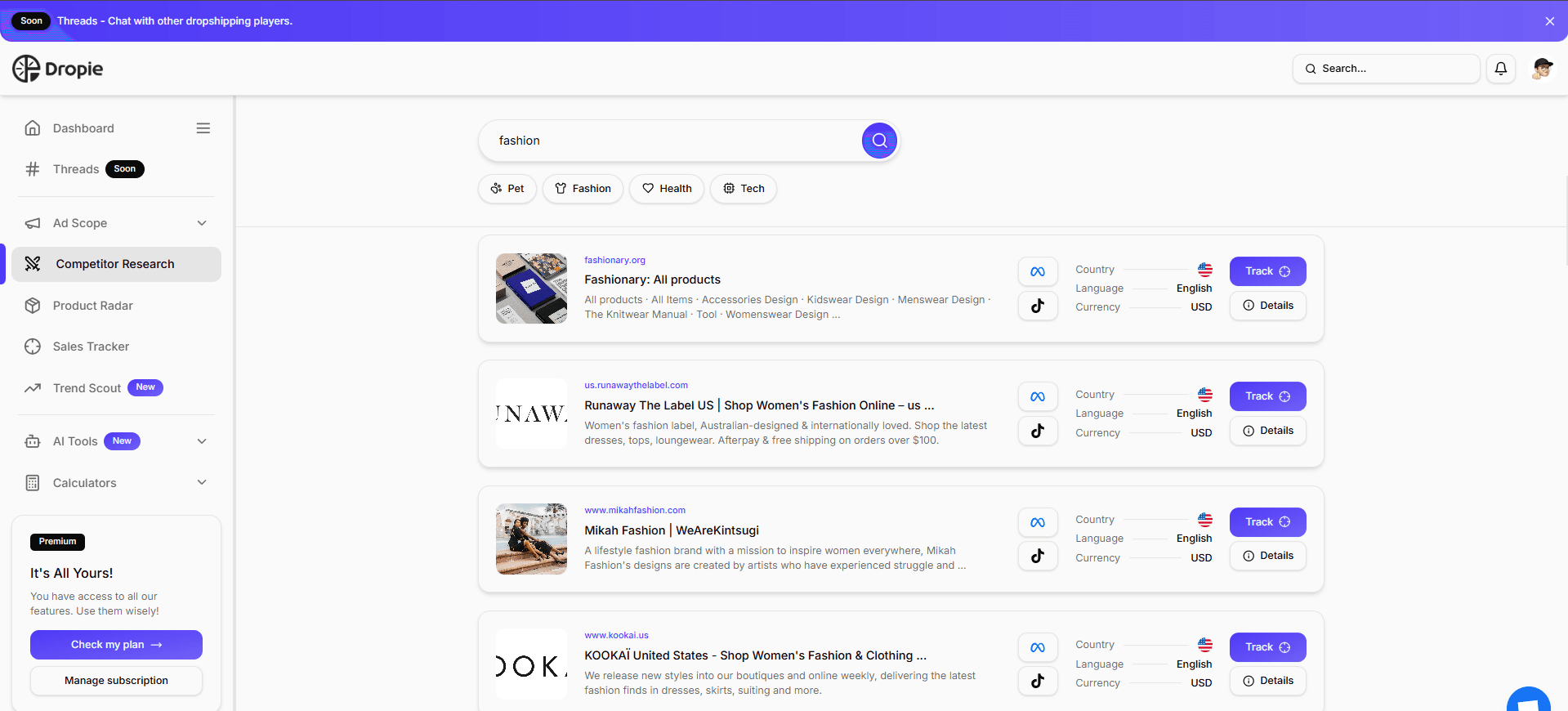Open Meta ads for KOOKAÏ

pyautogui.click(x=1038, y=647)
